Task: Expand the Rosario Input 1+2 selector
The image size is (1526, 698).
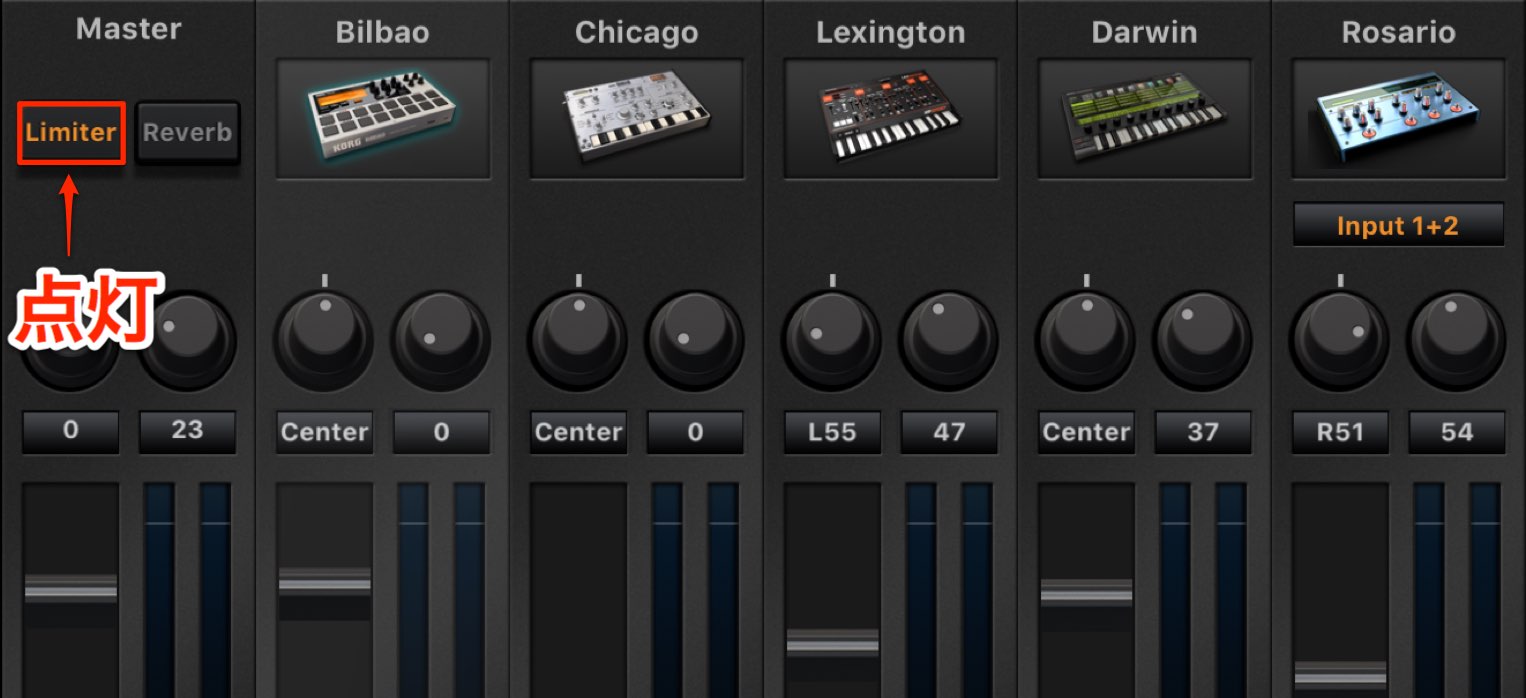Action: click(x=1398, y=225)
